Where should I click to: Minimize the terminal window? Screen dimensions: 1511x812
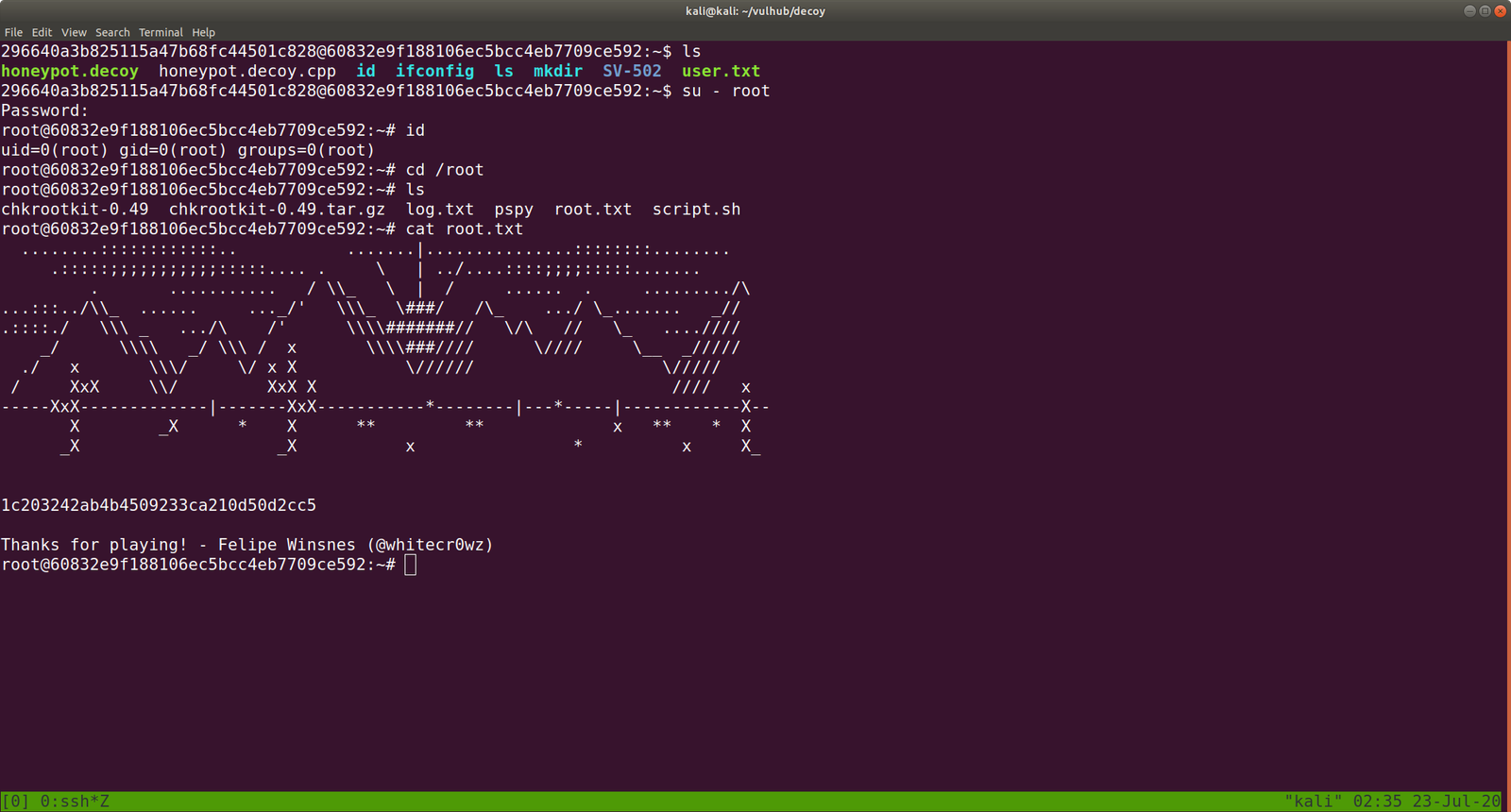coord(1469,11)
